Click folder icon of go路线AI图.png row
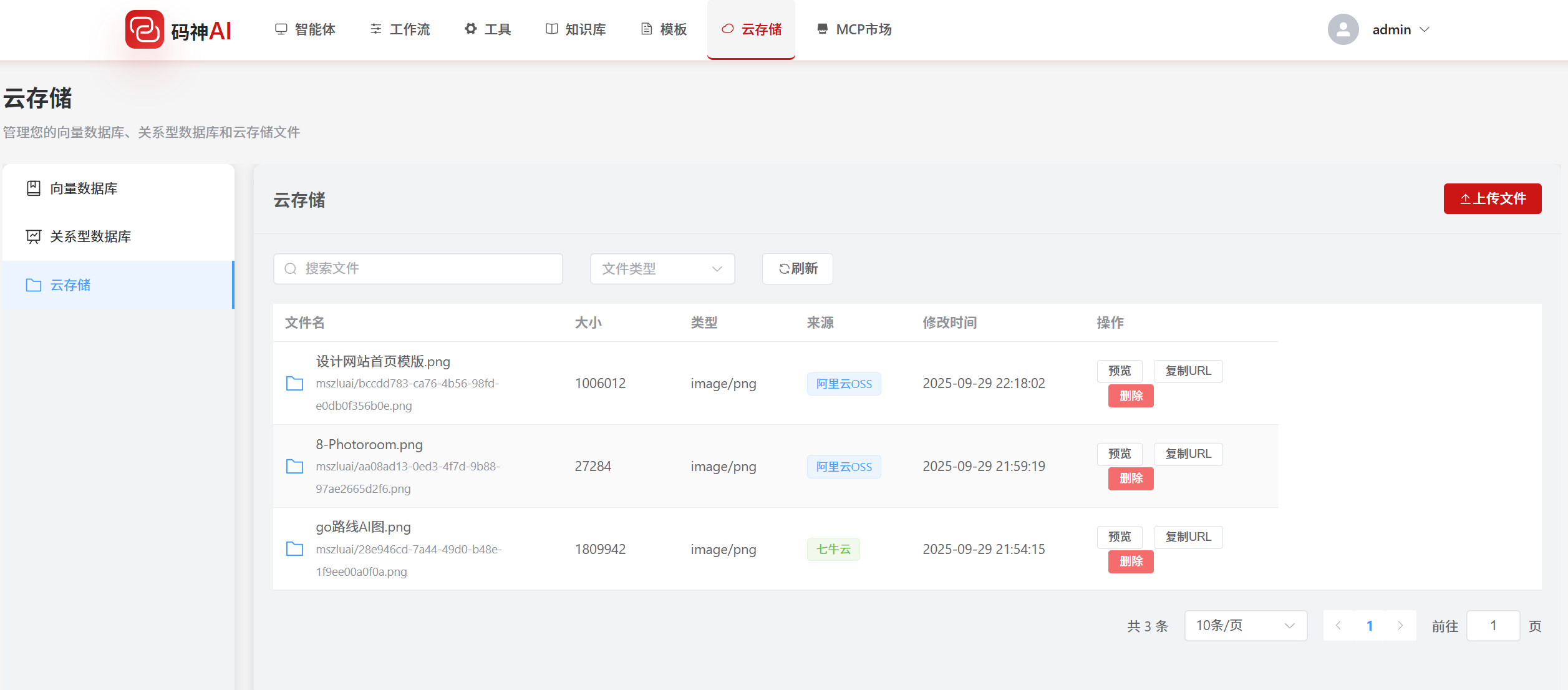Viewport: 1568px width, 690px height. click(294, 549)
